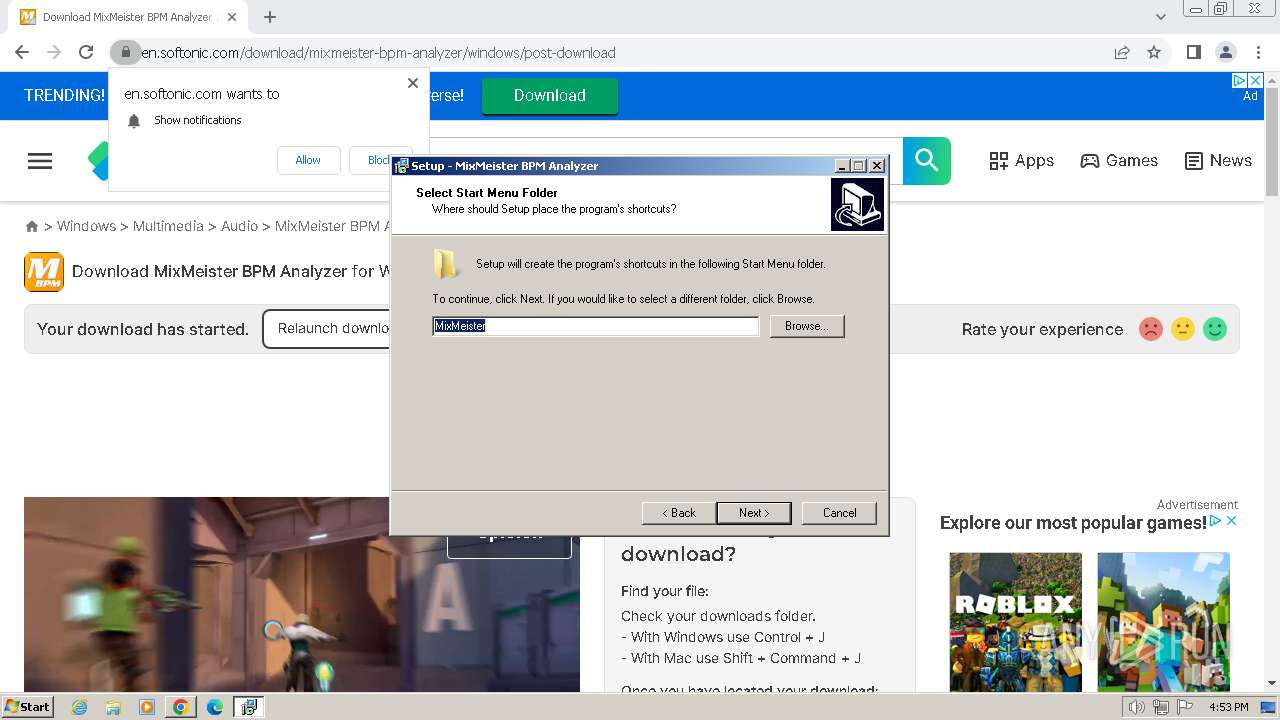Click the 4:53 PM system clock
1280x720 pixels.
click(1228, 707)
